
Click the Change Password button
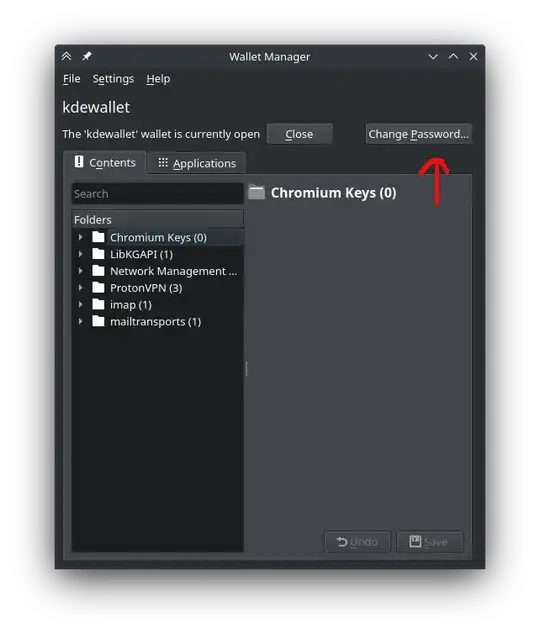(418, 134)
